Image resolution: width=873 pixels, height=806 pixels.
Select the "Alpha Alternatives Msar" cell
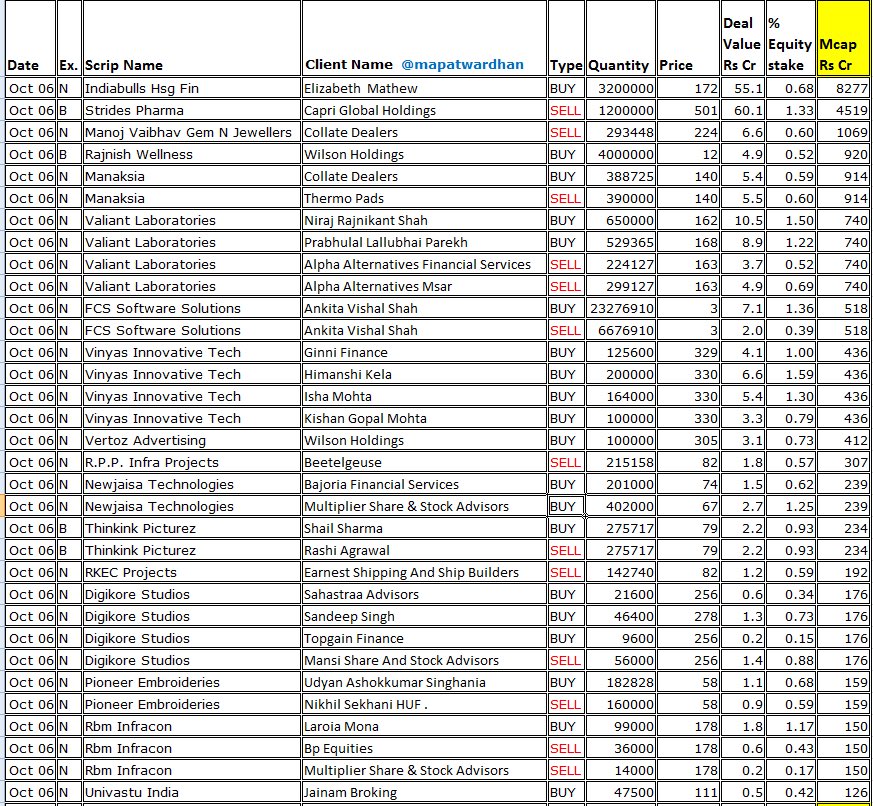[x=424, y=286]
